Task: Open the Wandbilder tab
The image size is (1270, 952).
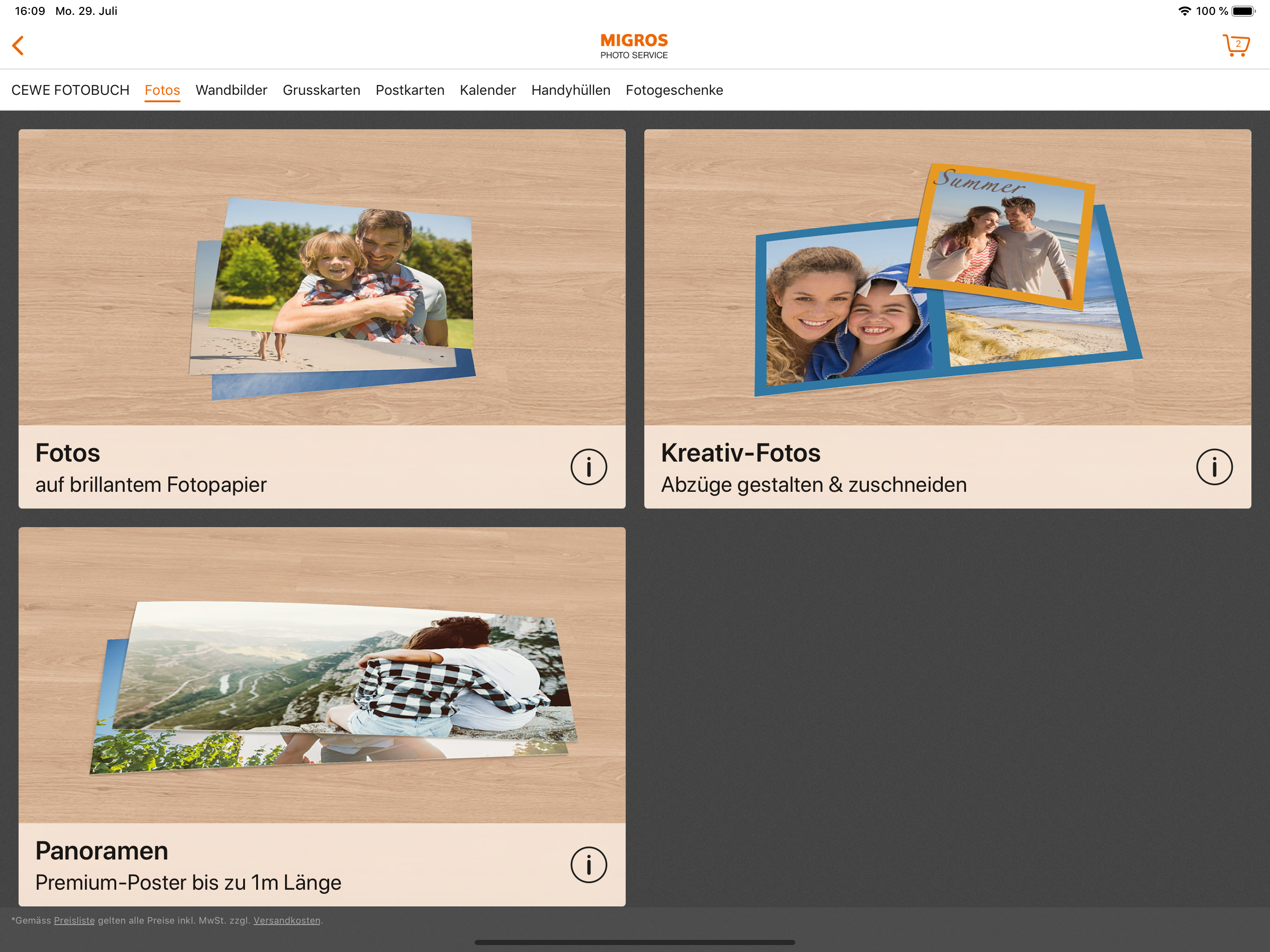Action: (x=232, y=90)
